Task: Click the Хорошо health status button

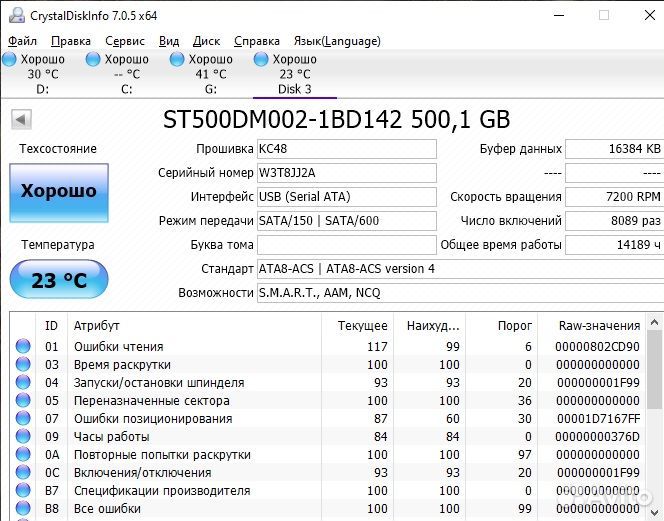Action: pyautogui.click(x=59, y=193)
